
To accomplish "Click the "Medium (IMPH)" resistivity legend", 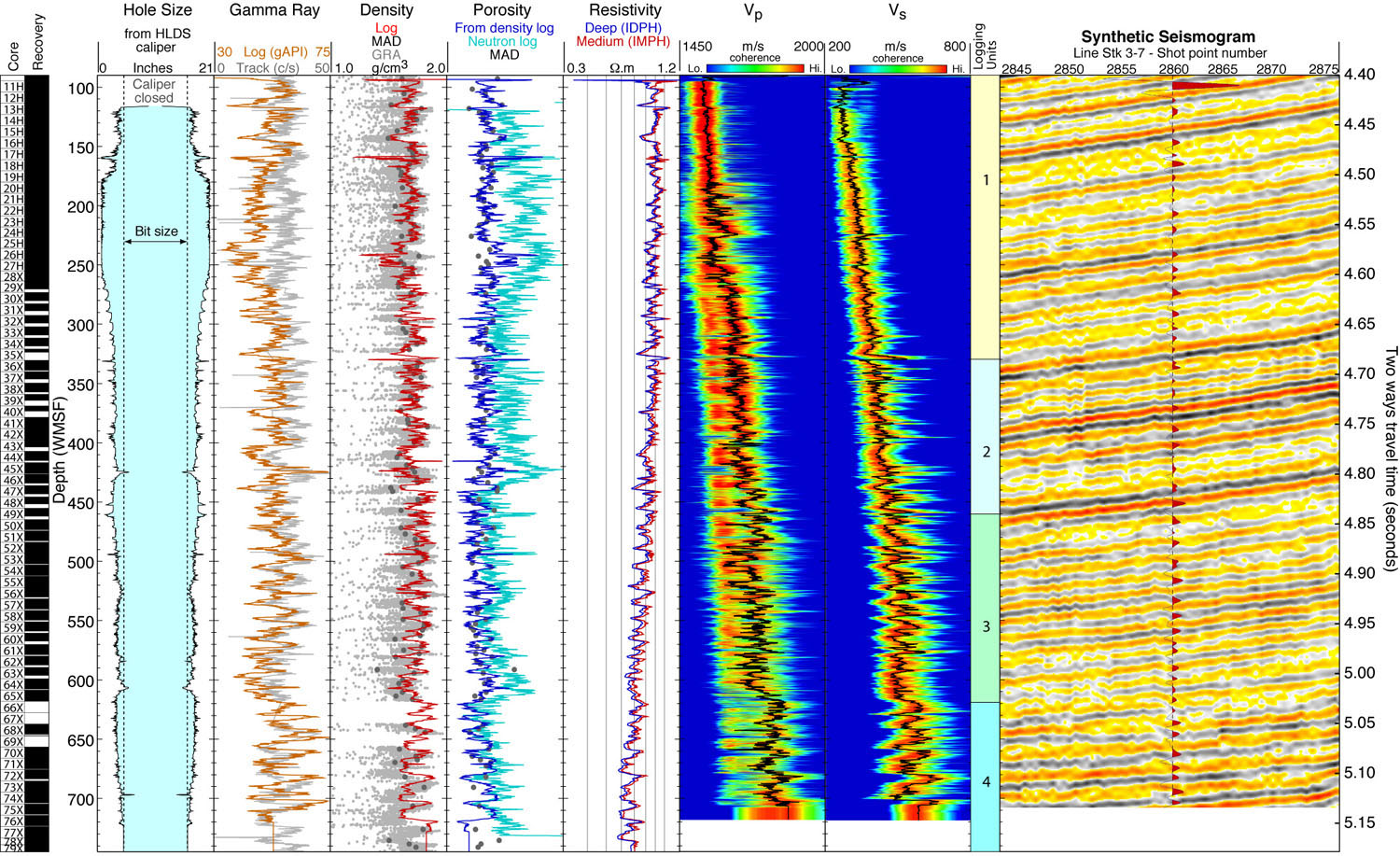I will click(x=623, y=42).
